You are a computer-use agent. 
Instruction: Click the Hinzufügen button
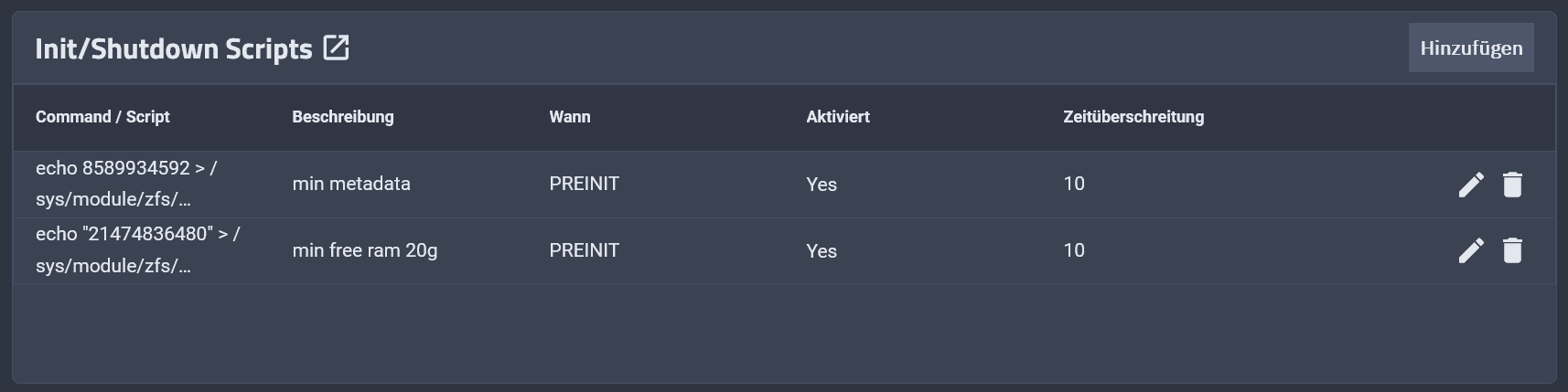point(1471,48)
